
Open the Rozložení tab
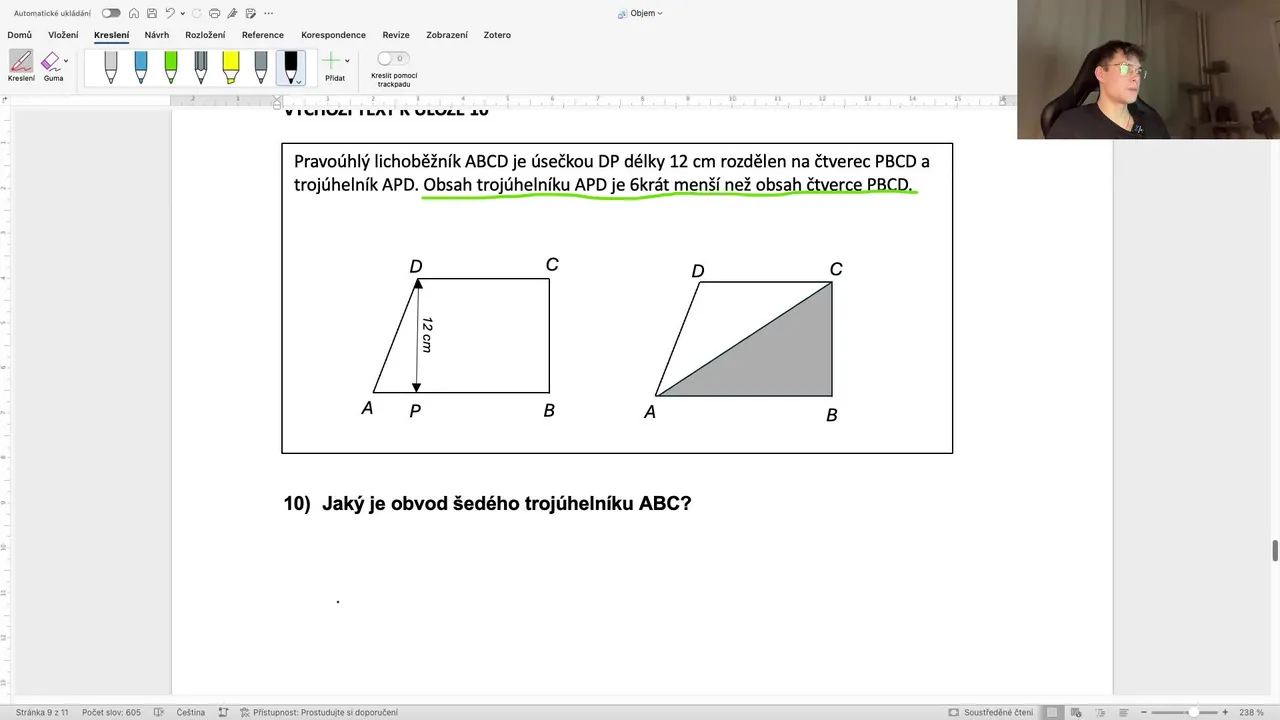click(x=205, y=35)
